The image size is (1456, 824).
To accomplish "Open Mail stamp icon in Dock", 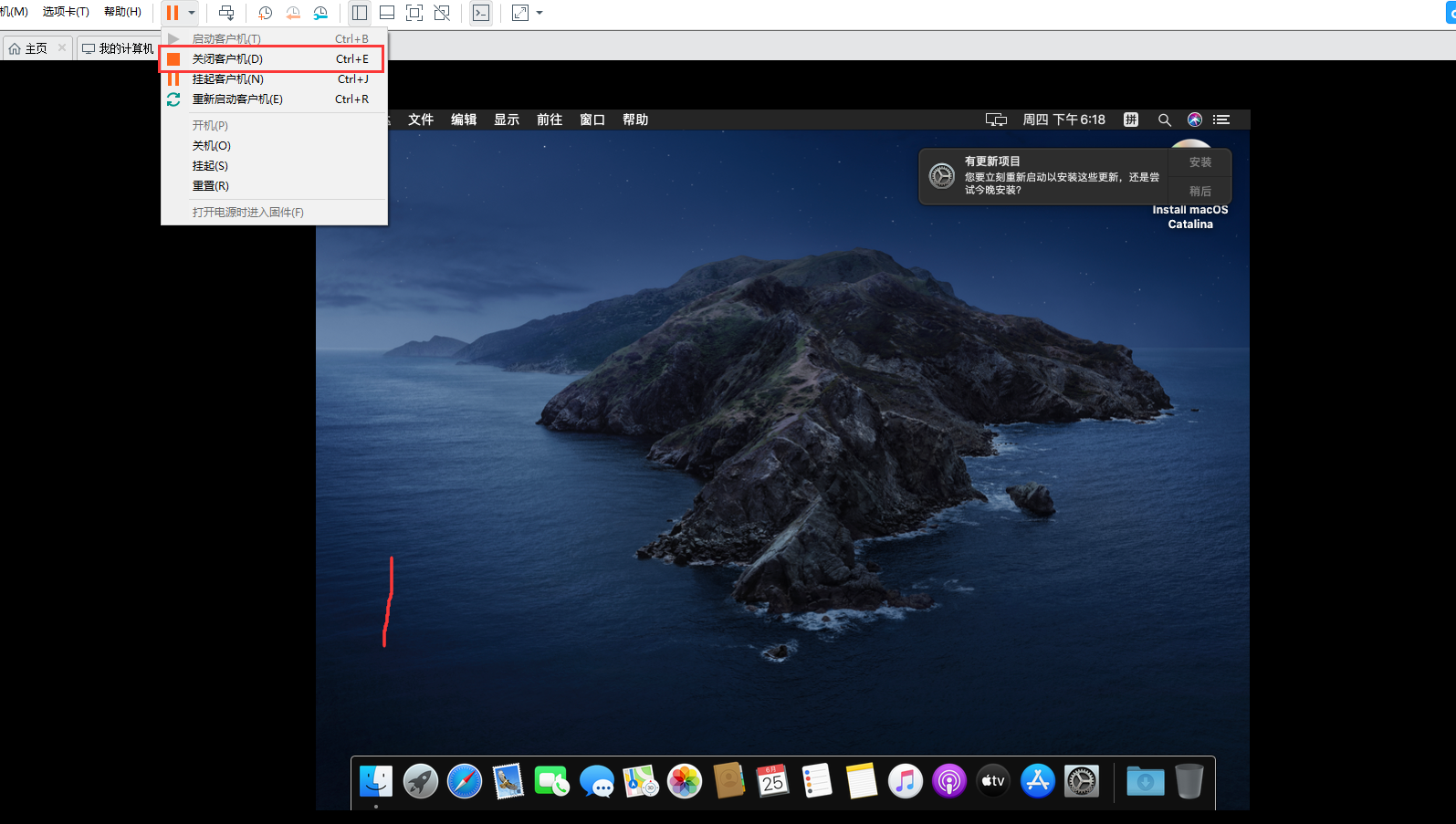I will tap(508, 781).
